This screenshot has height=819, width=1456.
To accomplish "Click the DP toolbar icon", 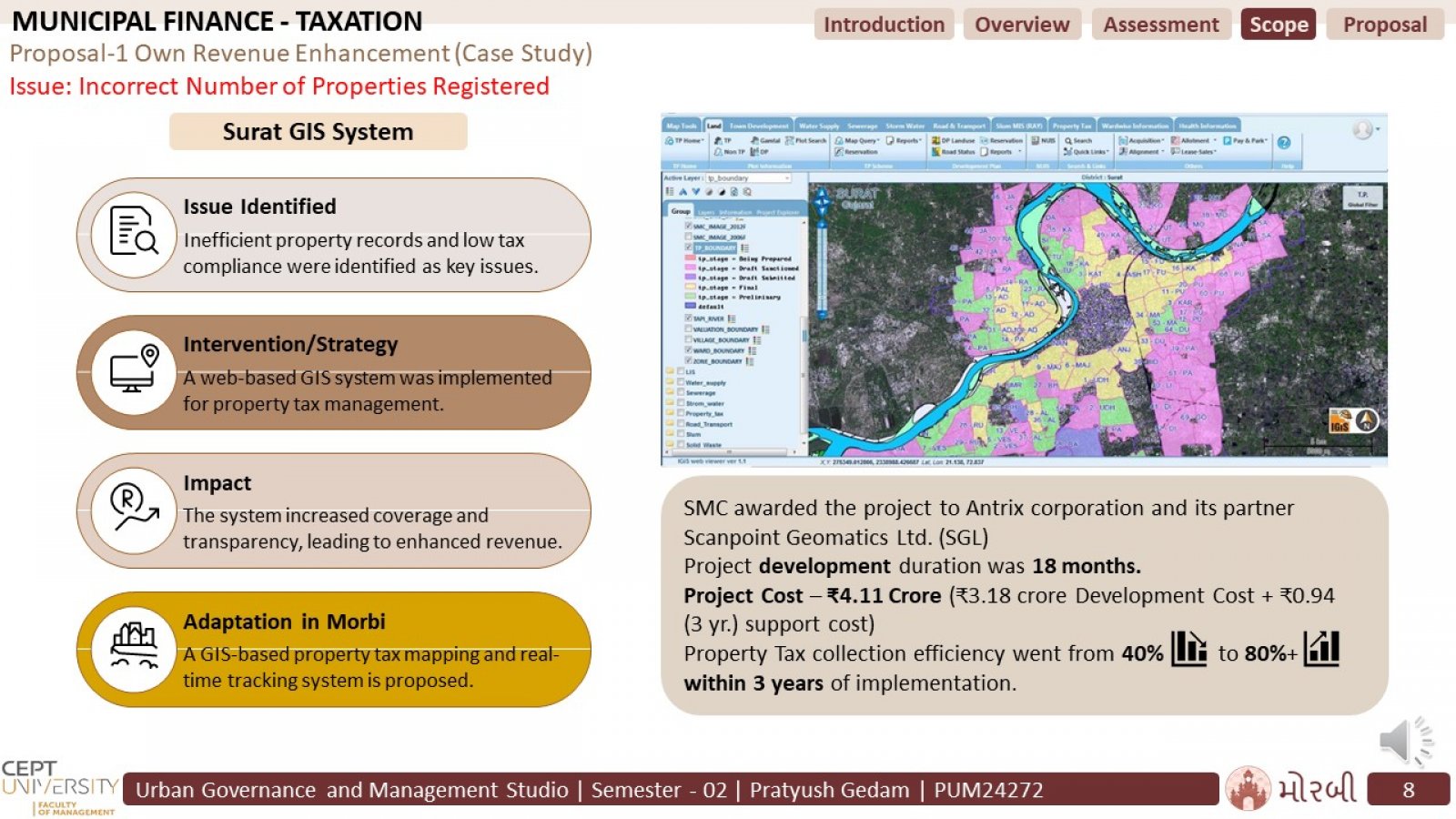I will (x=760, y=152).
